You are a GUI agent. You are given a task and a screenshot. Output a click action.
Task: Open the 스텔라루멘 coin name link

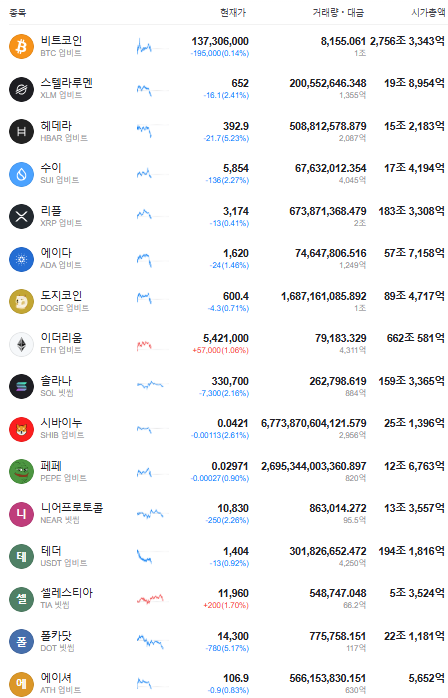point(66,83)
